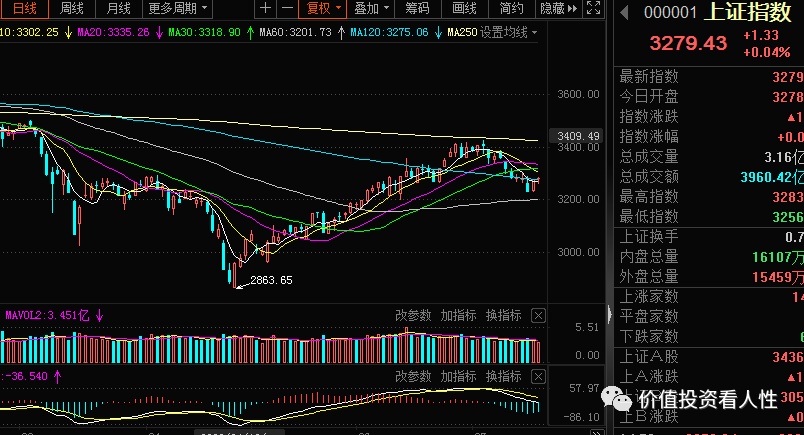
Task: Click the MA120 value label
Action: (389, 32)
